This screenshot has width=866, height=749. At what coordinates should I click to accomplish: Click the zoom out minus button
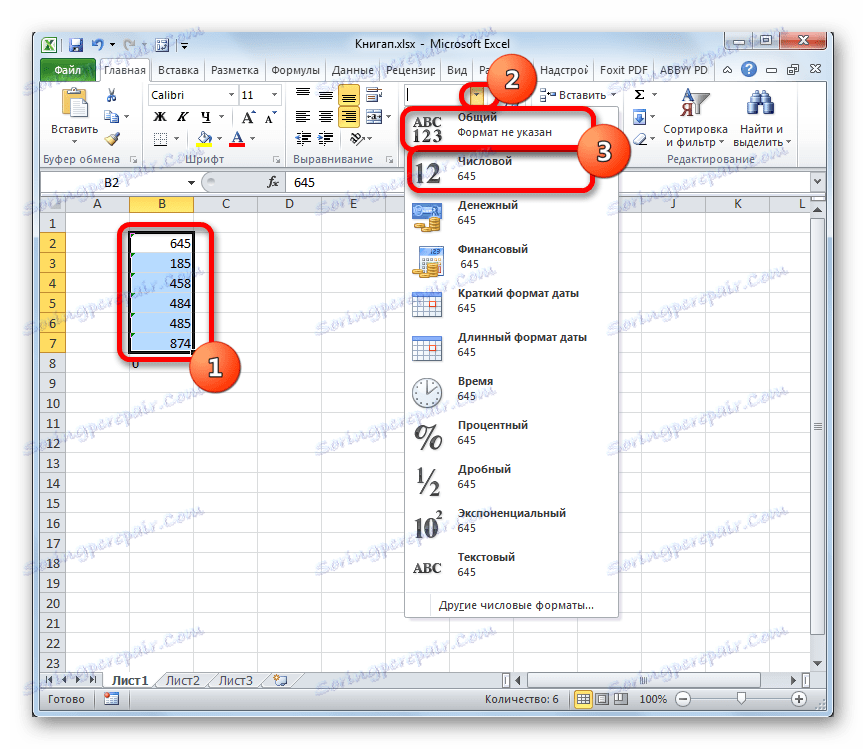pos(683,699)
